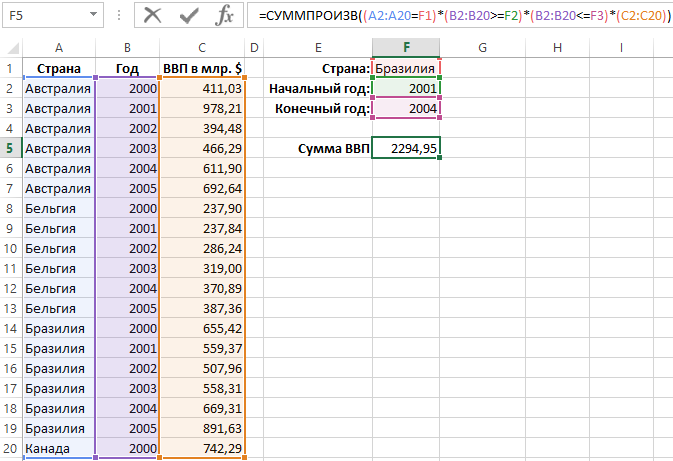Viewport: 673px width, 461px height.
Task: Open the Name Box dropdown arrow
Action: click(x=93, y=15)
